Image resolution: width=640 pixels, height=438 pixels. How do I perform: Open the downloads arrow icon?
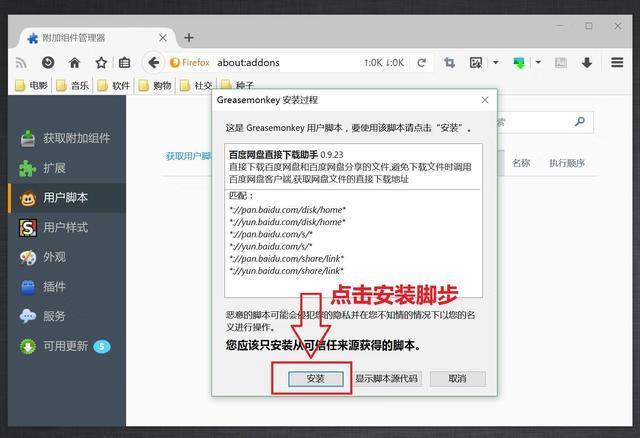(587, 62)
